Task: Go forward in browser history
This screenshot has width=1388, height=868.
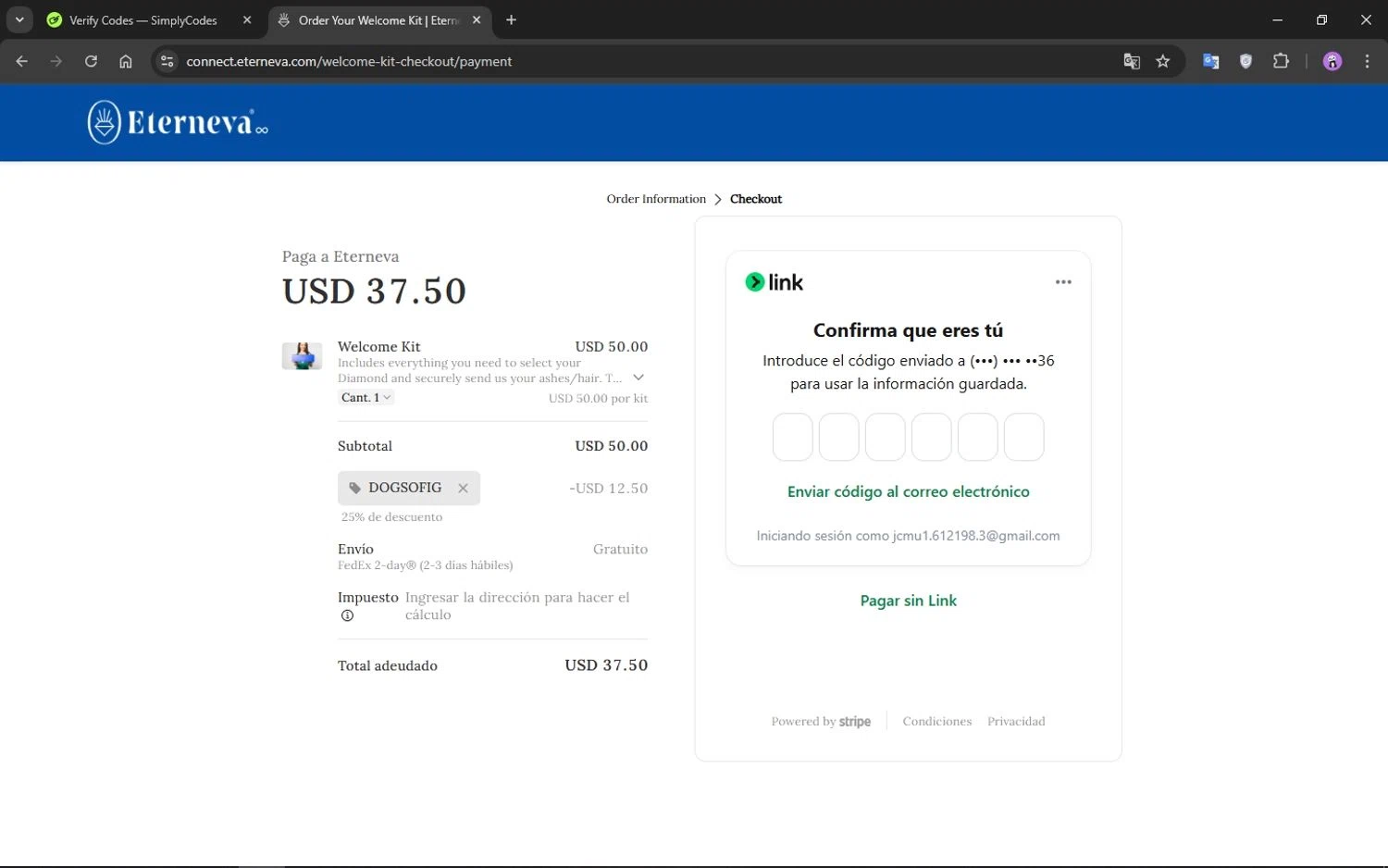Action: point(56,61)
